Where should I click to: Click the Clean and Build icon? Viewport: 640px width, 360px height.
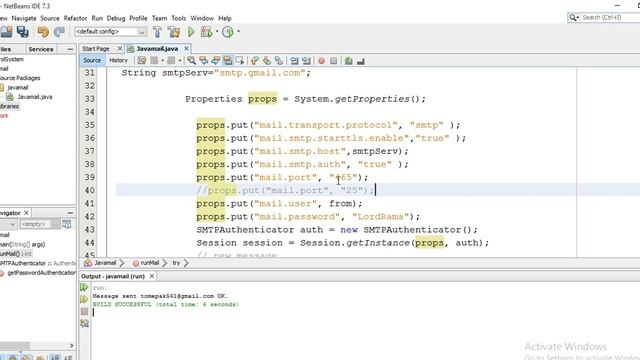coord(174,32)
